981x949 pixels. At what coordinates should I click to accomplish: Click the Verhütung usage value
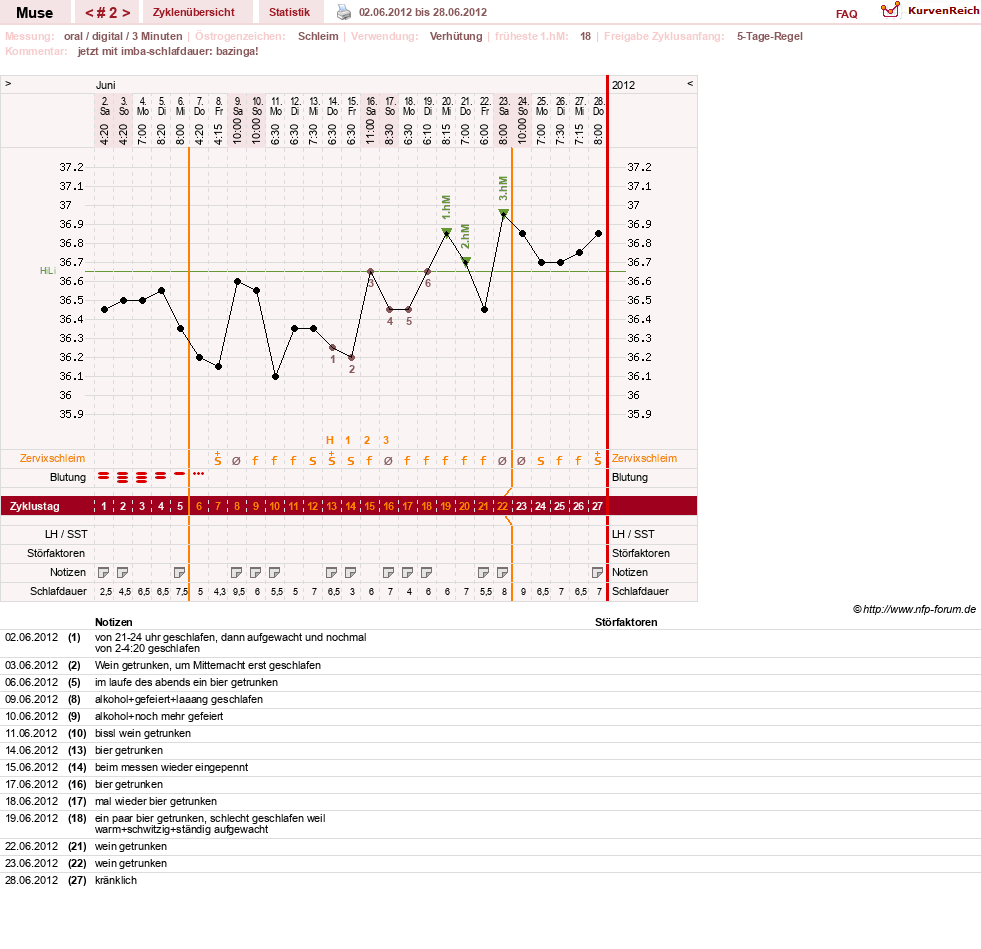pos(456,36)
